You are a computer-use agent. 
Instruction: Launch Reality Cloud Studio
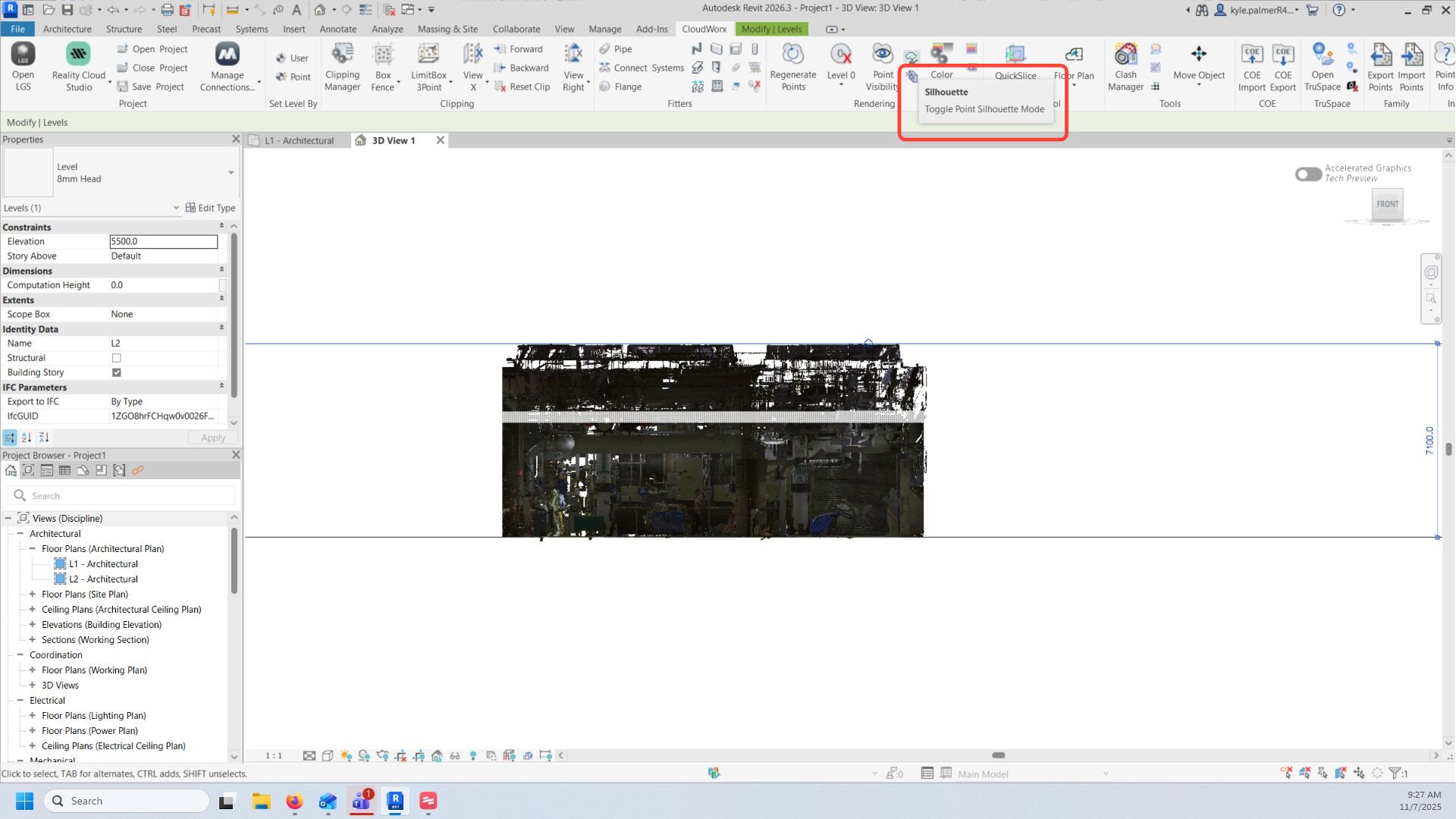tap(78, 67)
